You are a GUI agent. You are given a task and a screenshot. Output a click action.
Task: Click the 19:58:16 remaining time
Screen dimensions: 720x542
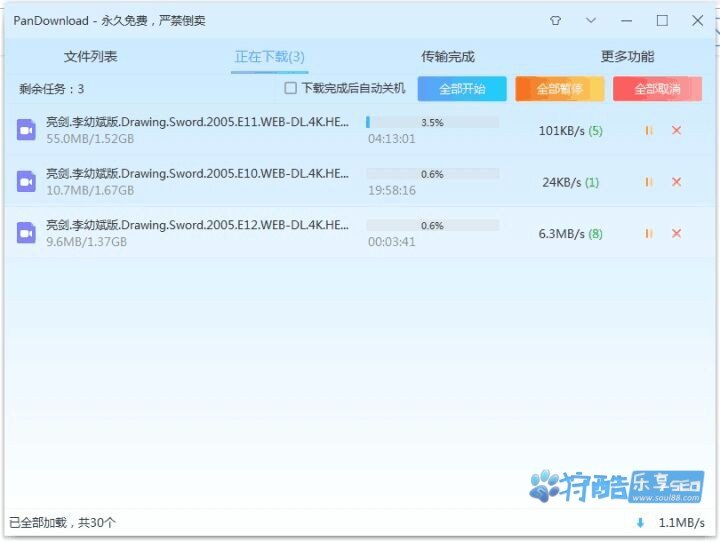click(392, 190)
